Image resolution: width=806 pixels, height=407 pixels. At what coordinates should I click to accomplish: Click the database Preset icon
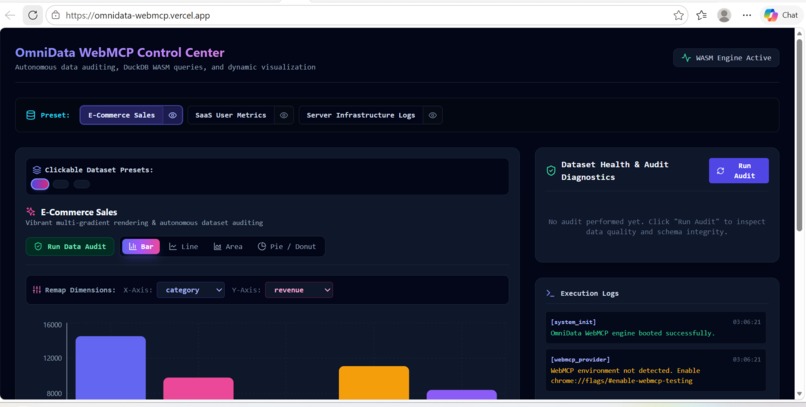point(31,115)
